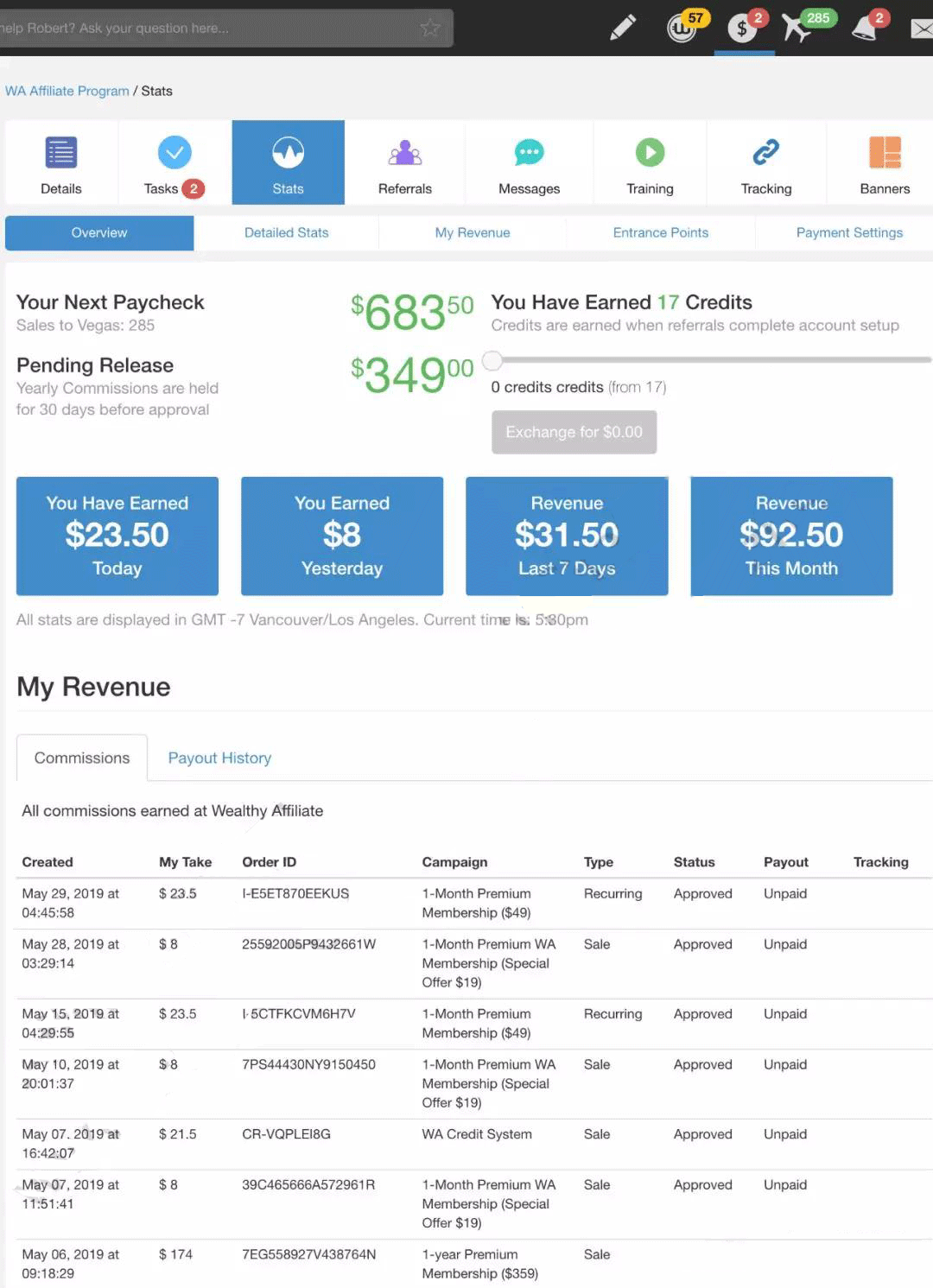
Task: Click the May 28, 2019 created date
Action: pyautogui.click(x=71, y=954)
